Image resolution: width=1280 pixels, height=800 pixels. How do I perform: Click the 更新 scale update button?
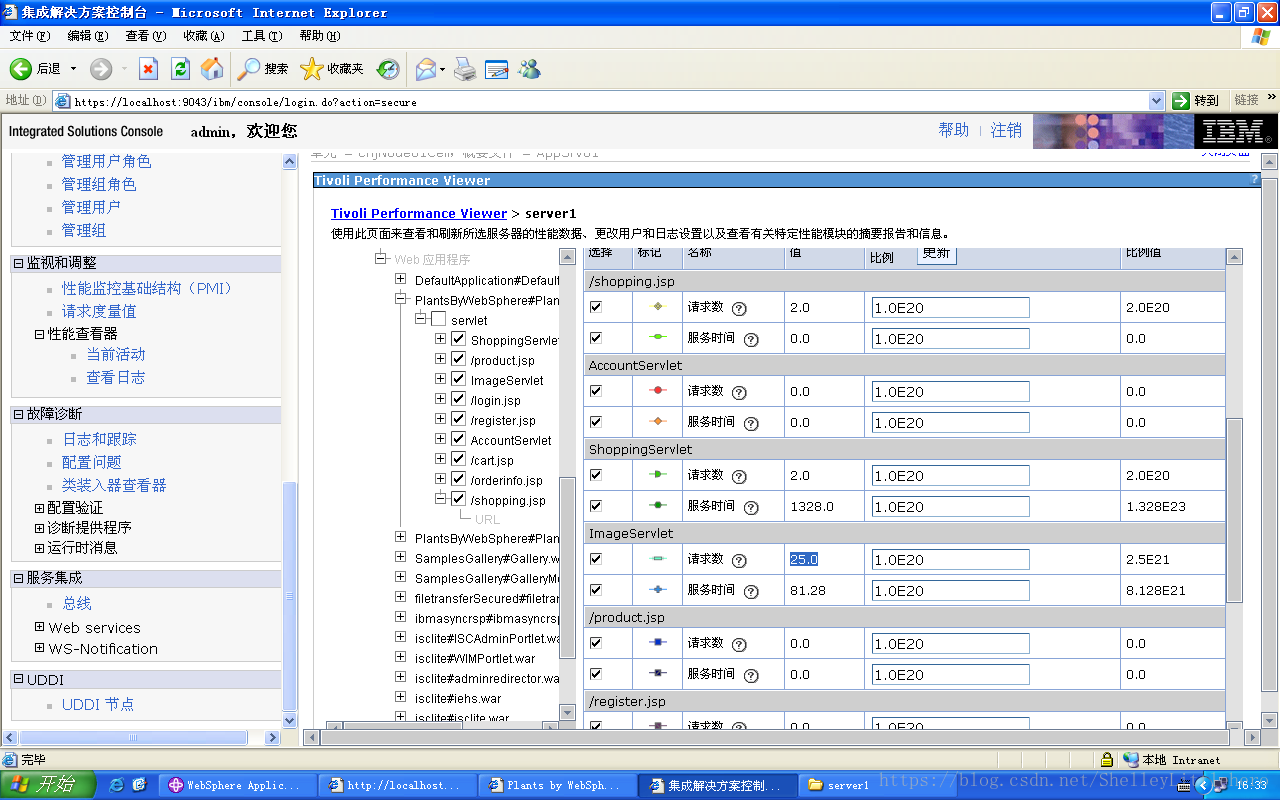pyautogui.click(x=936, y=254)
